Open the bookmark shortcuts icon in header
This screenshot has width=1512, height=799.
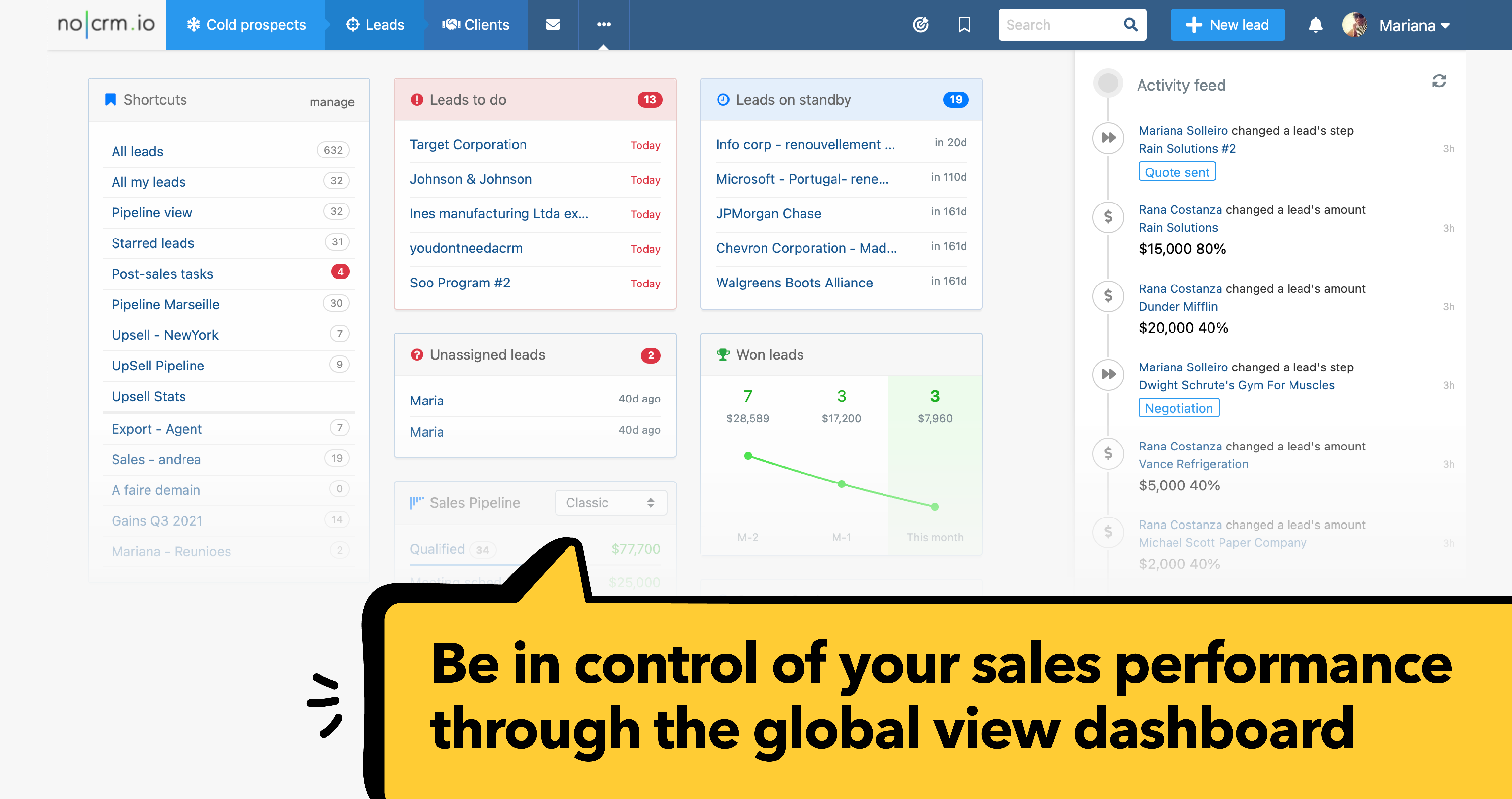964,25
